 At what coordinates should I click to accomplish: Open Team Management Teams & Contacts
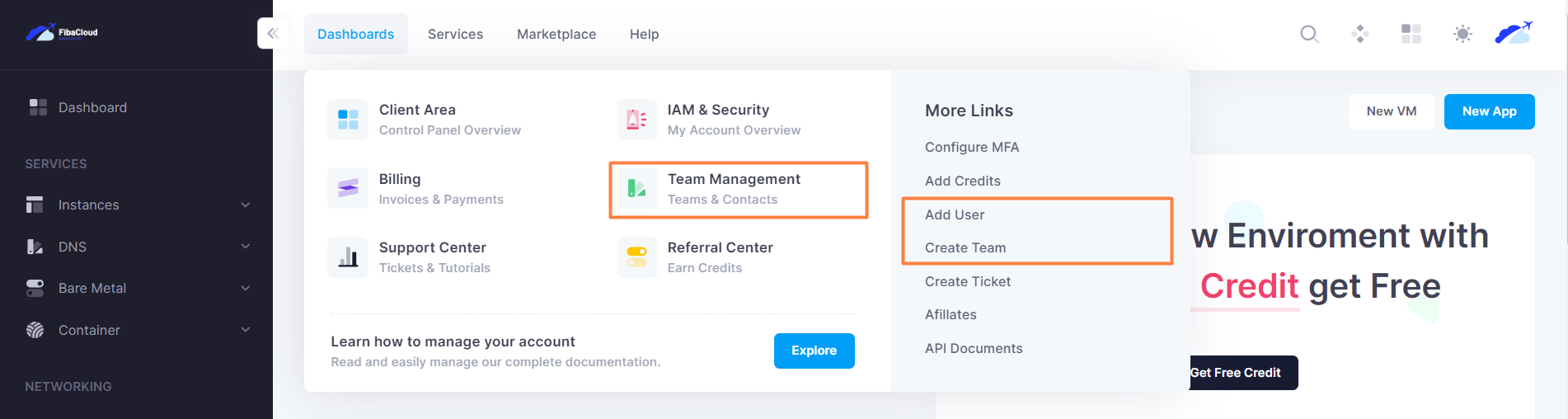(734, 189)
